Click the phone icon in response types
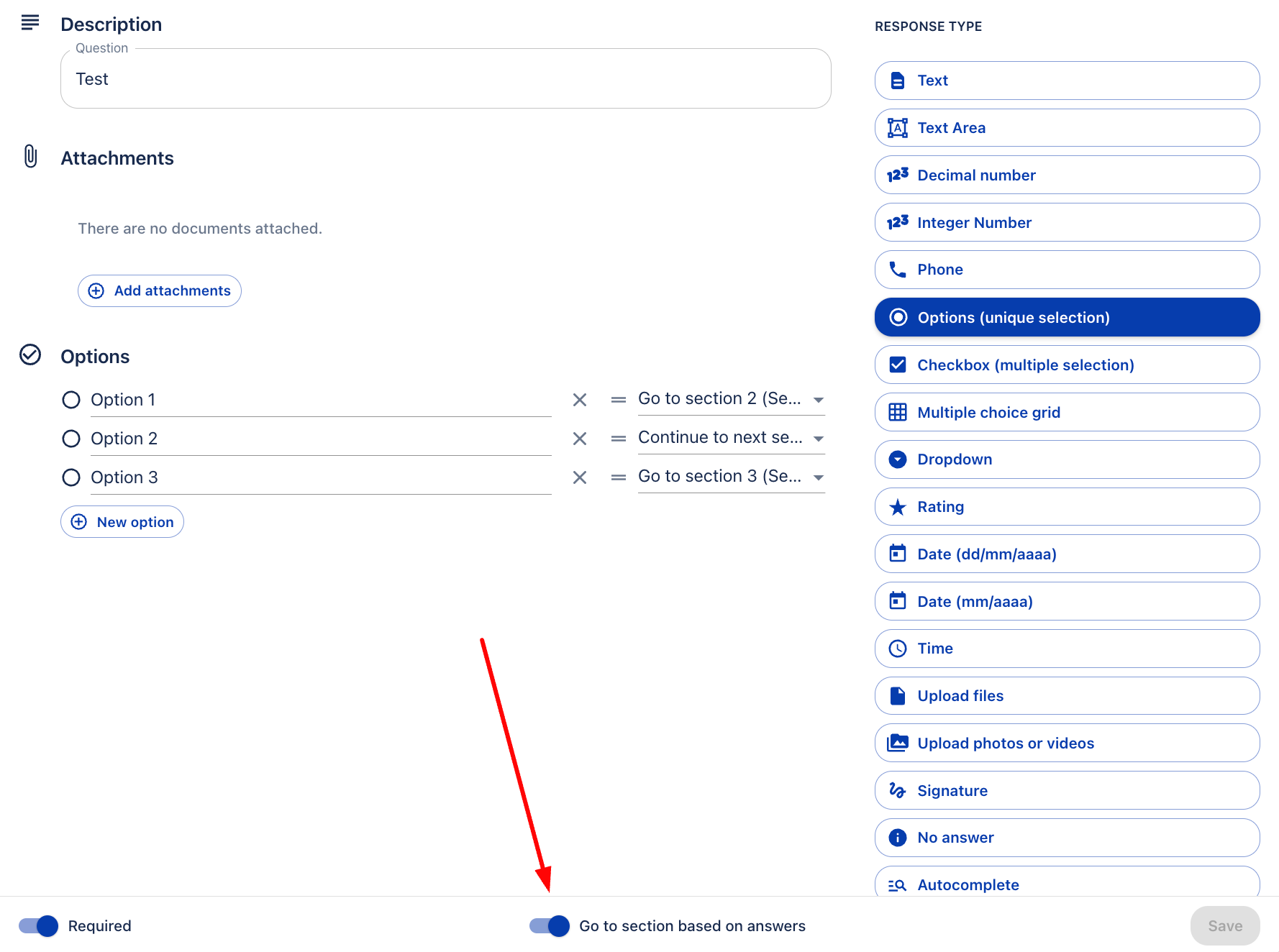 [x=898, y=270]
